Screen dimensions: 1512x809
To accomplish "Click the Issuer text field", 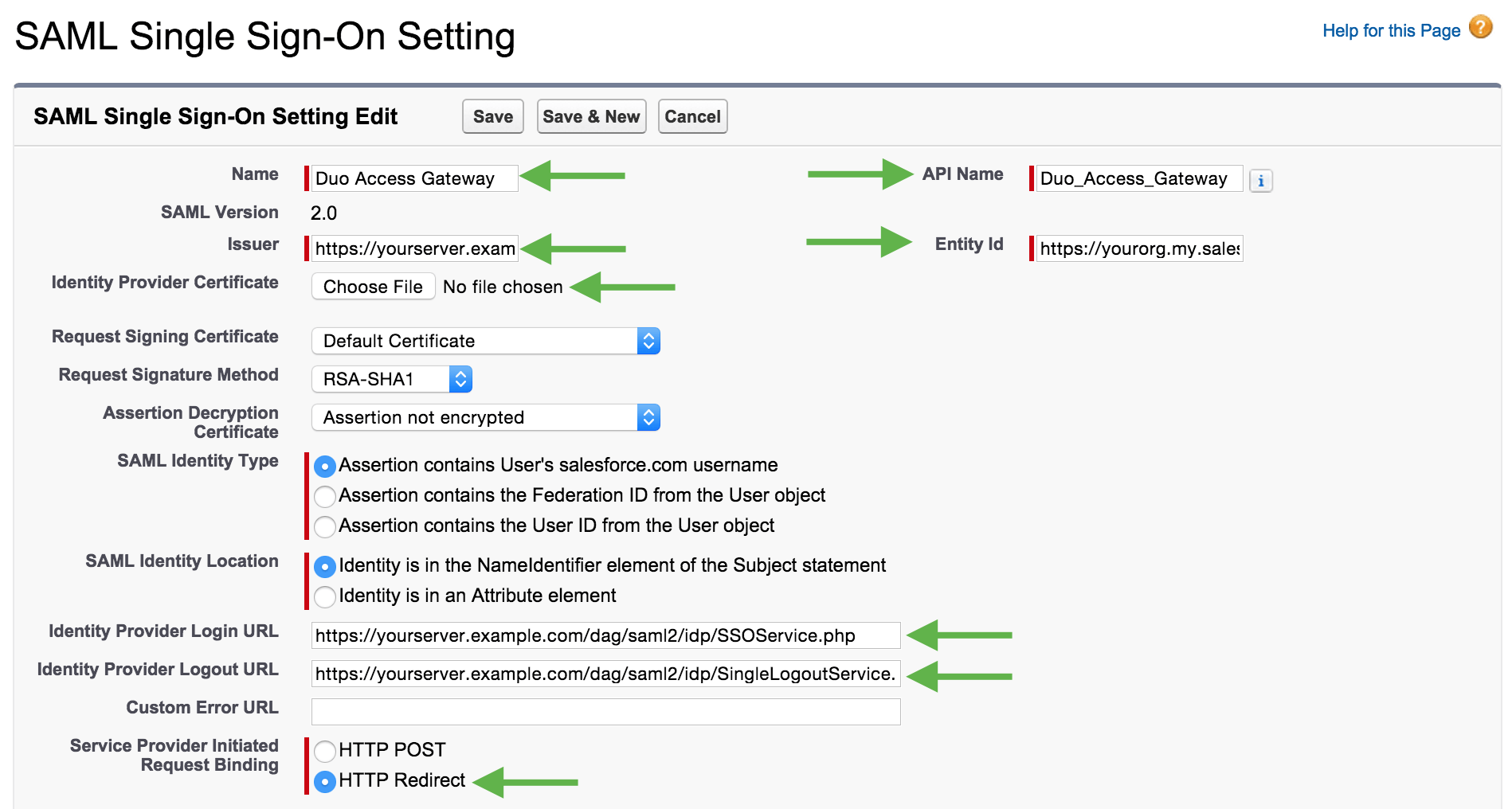I will (413, 248).
